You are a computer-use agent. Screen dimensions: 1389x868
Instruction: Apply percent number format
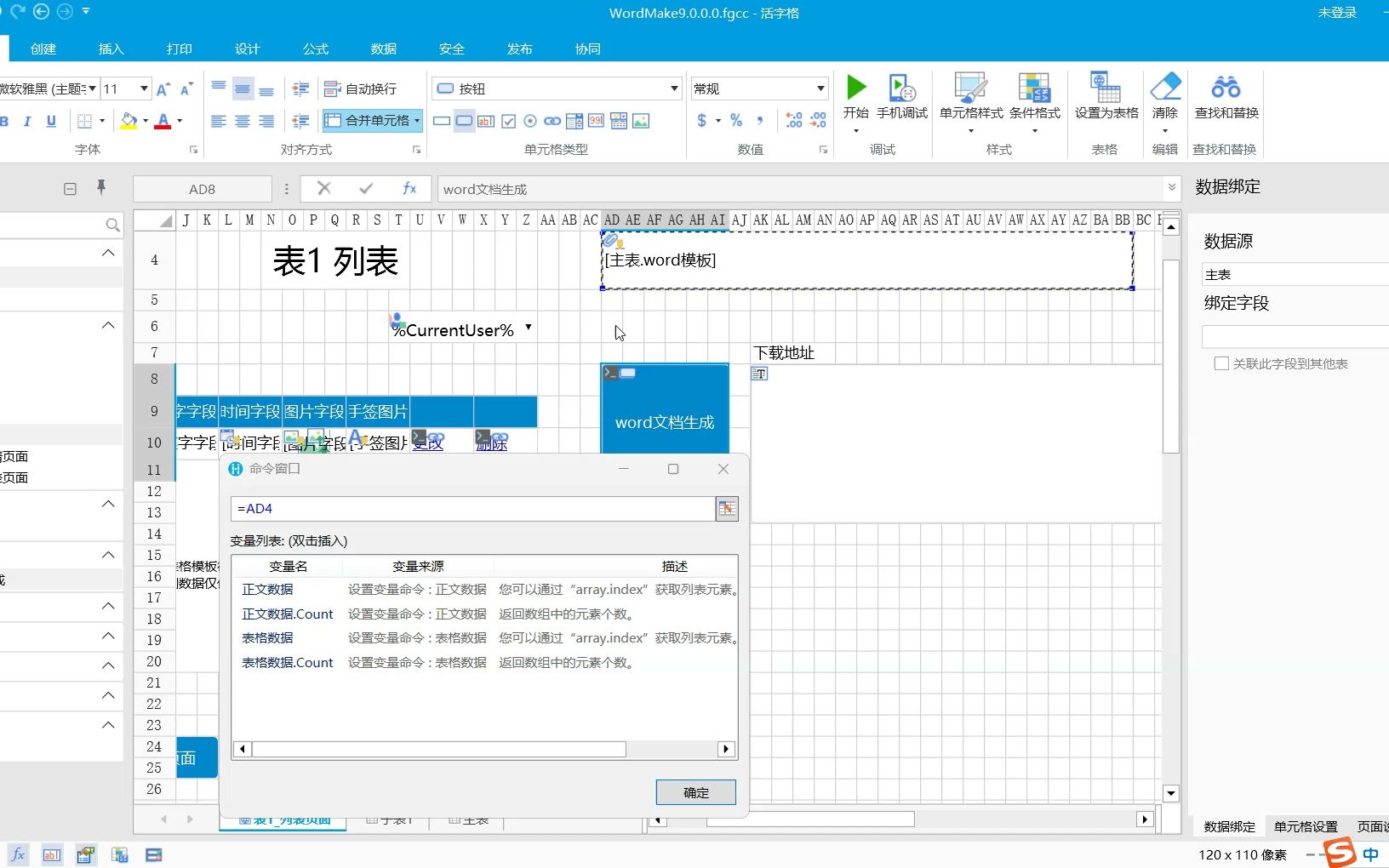tap(736, 120)
